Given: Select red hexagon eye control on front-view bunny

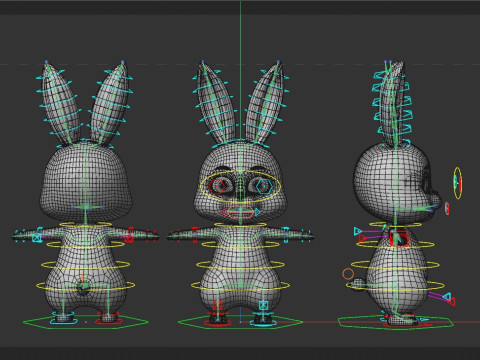Looking at the screenshot, I should click(217, 186).
